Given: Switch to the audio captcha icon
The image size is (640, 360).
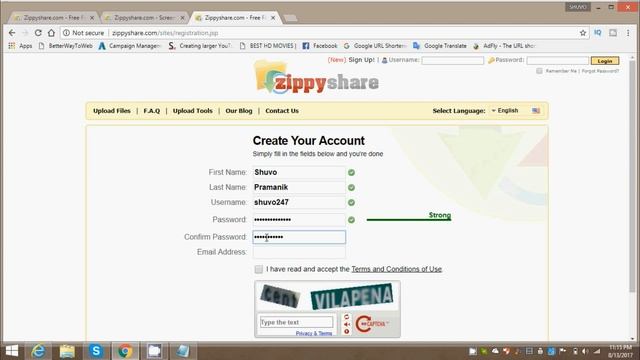Looking at the screenshot, I should pyautogui.click(x=347, y=324).
